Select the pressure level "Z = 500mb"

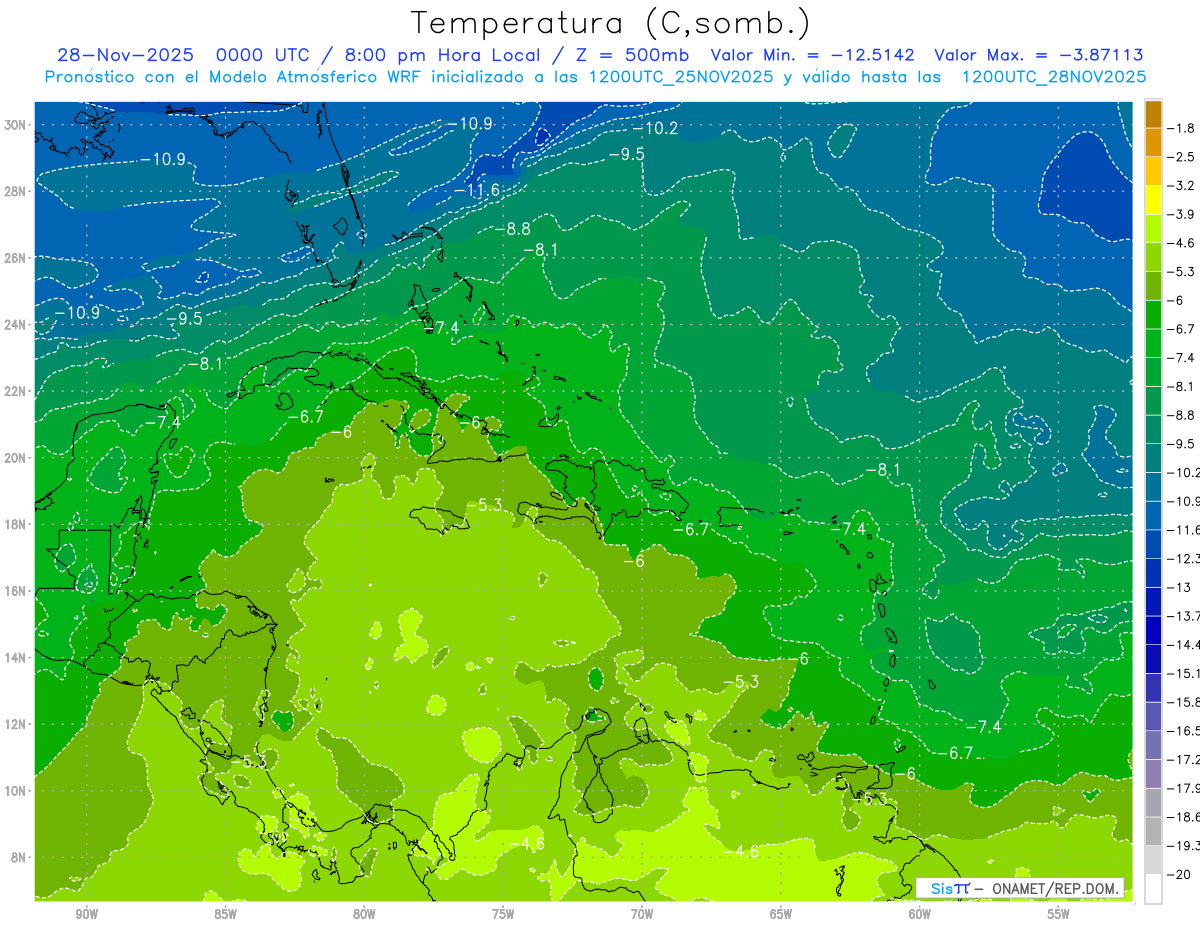click(635, 55)
